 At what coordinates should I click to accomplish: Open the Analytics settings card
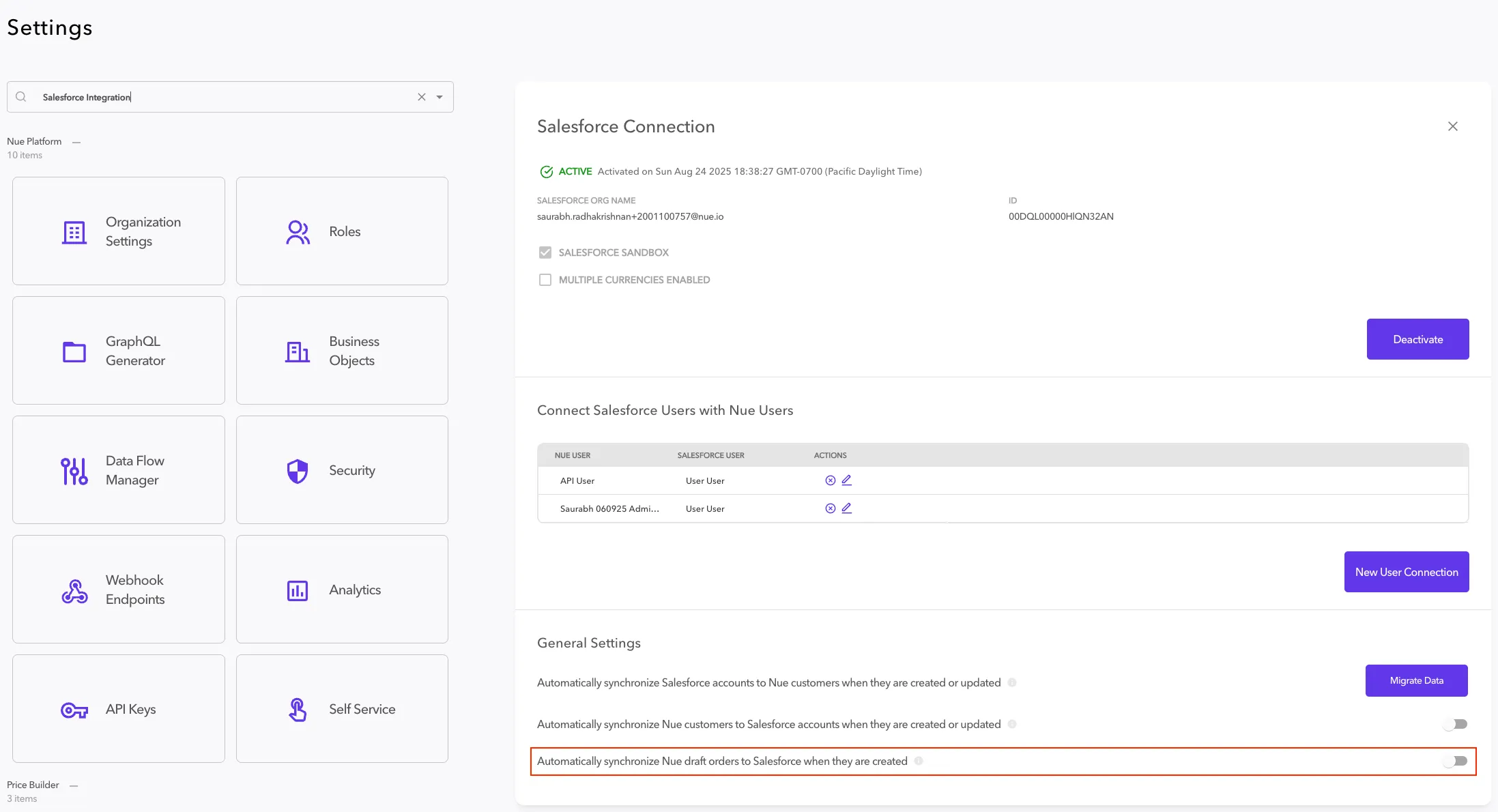342,590
